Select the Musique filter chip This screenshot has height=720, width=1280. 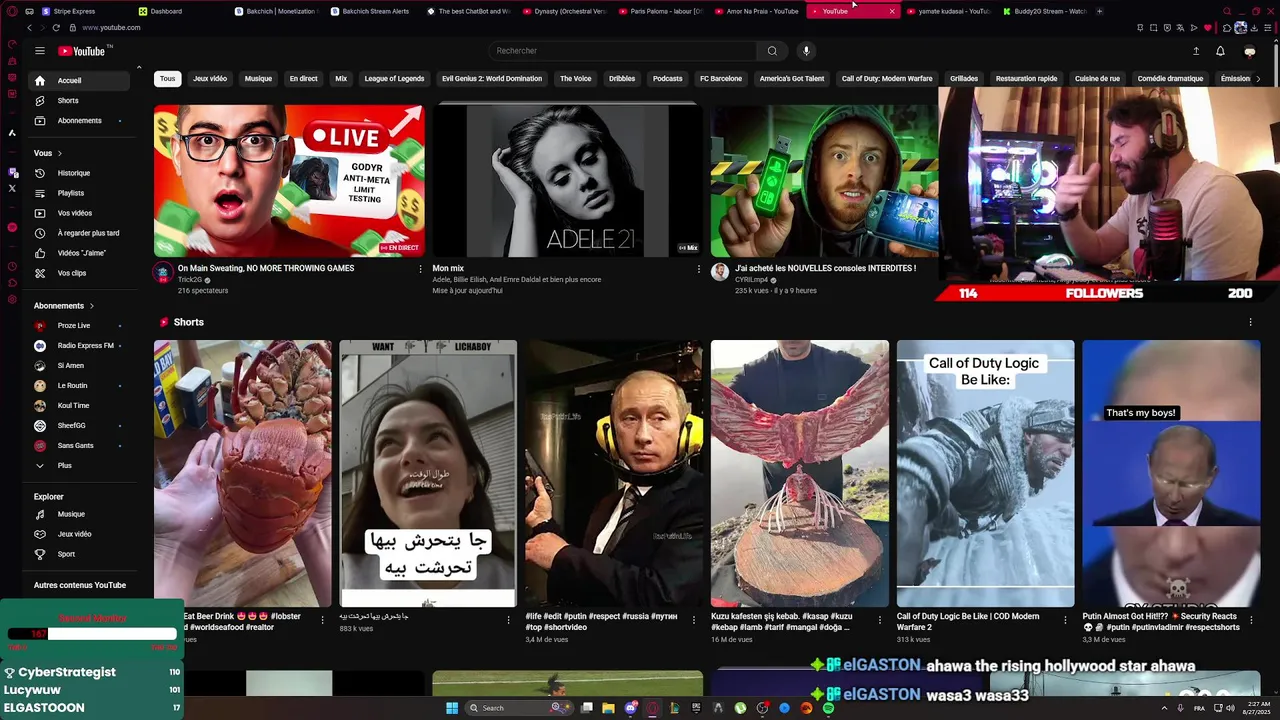[x=258, y=78]
